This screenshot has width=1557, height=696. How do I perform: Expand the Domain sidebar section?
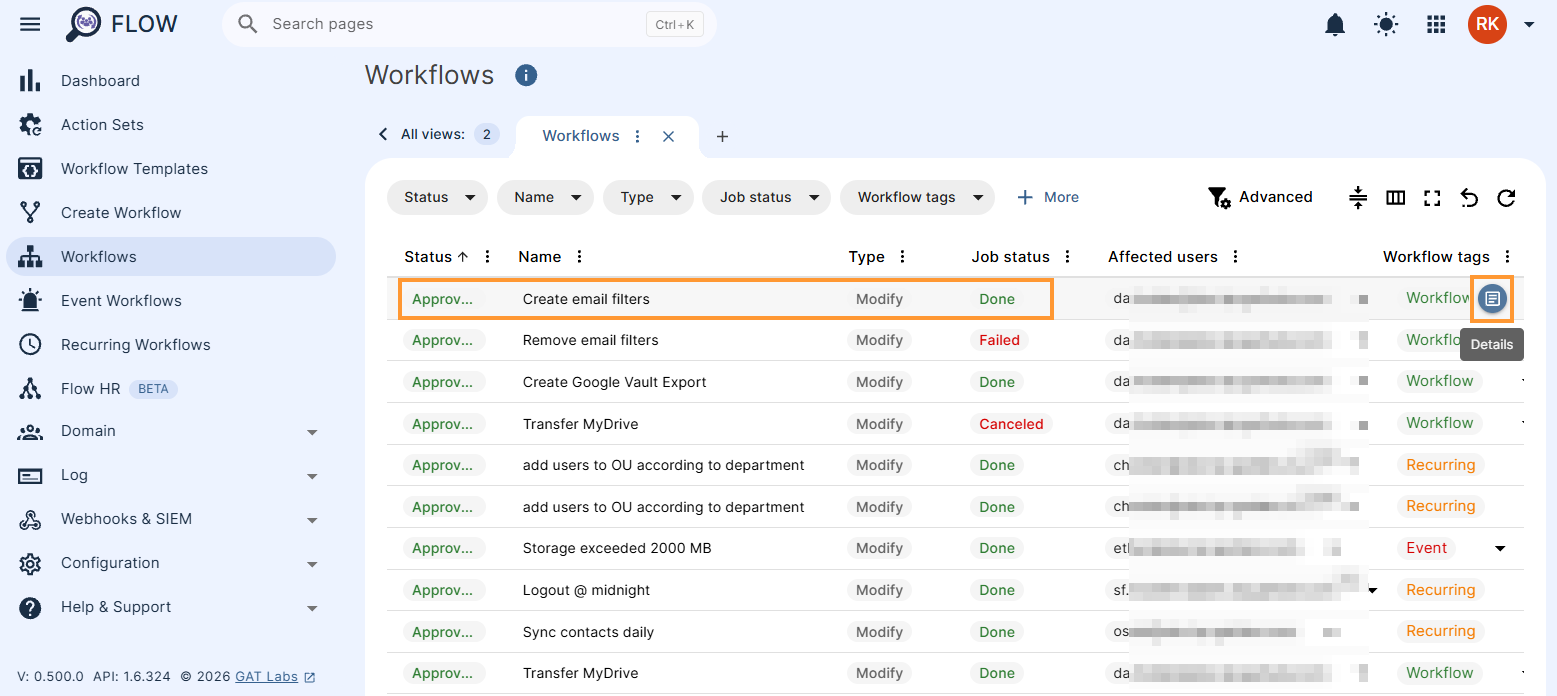point(312,432)
